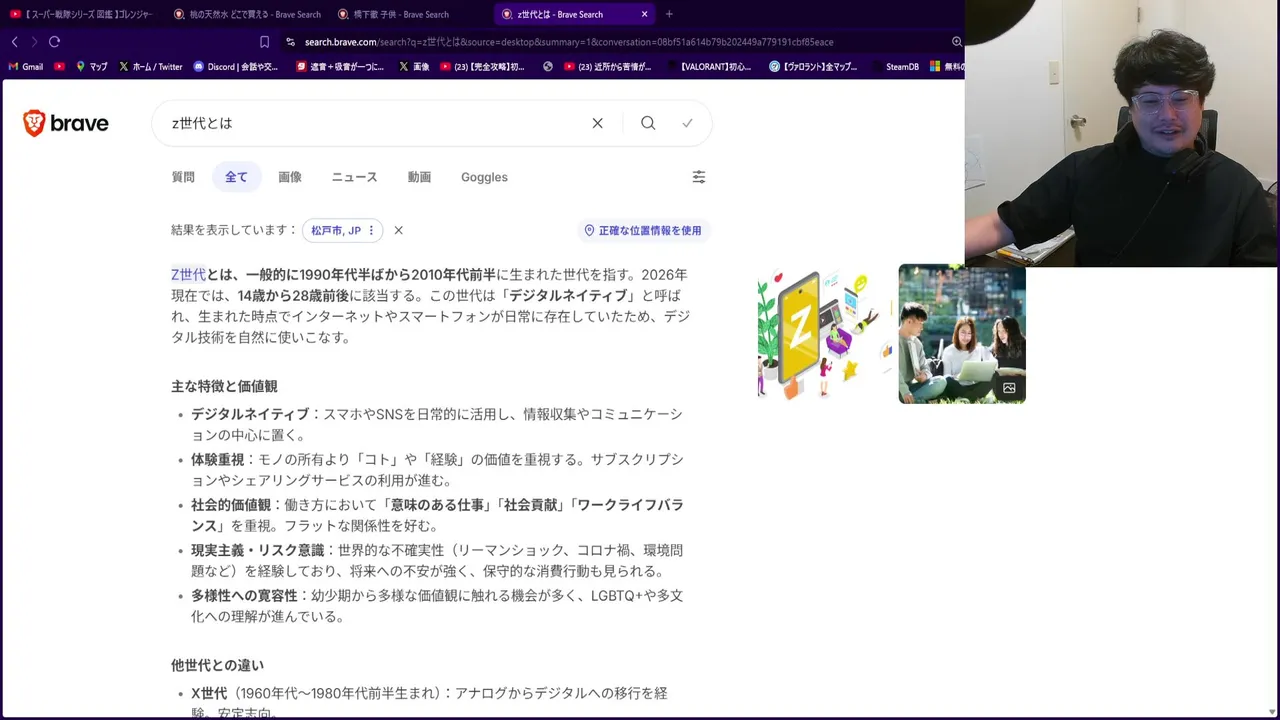The image size is (1280, 720).
Task: Click 社会的価値観 bullet term
Action: tap(231, 505)
